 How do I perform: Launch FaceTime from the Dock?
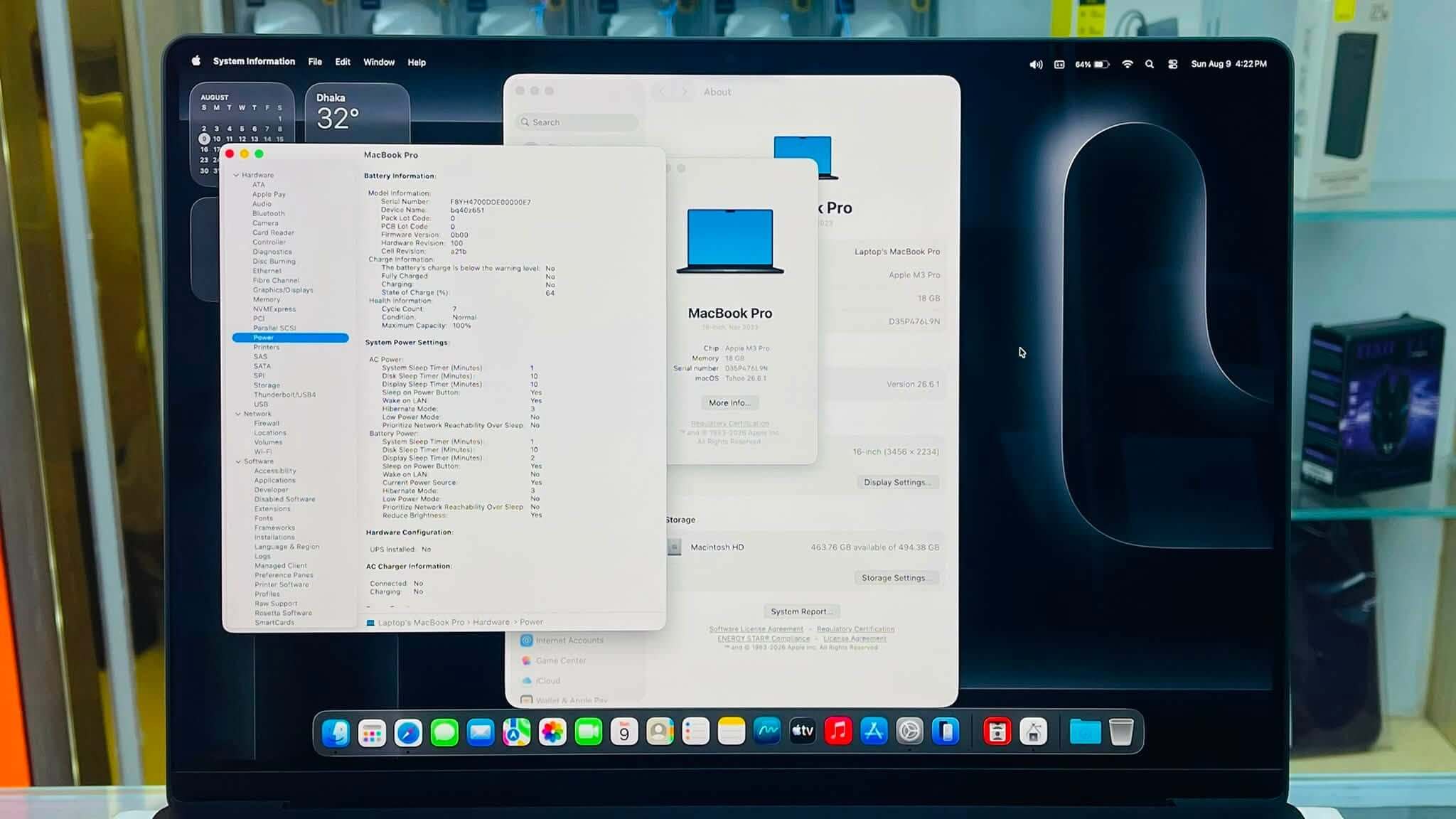588,732
